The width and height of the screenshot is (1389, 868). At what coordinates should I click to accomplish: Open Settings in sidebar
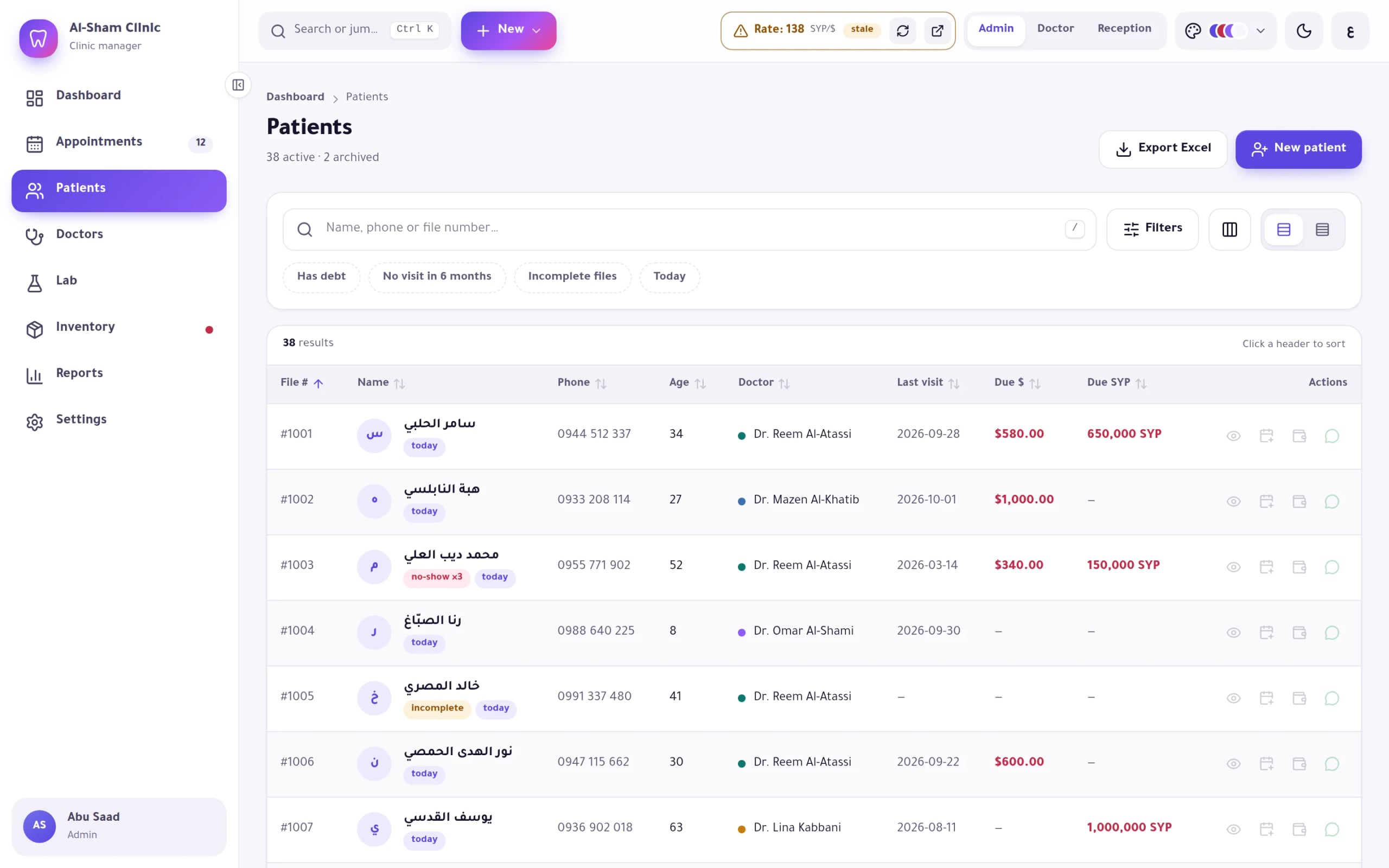point(119,422)
